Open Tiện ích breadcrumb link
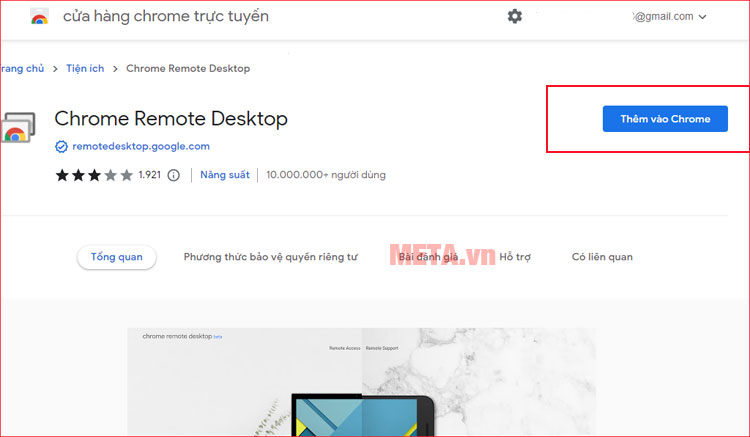The height and width of the screenshot is (437, 750). tap(85, 68)
